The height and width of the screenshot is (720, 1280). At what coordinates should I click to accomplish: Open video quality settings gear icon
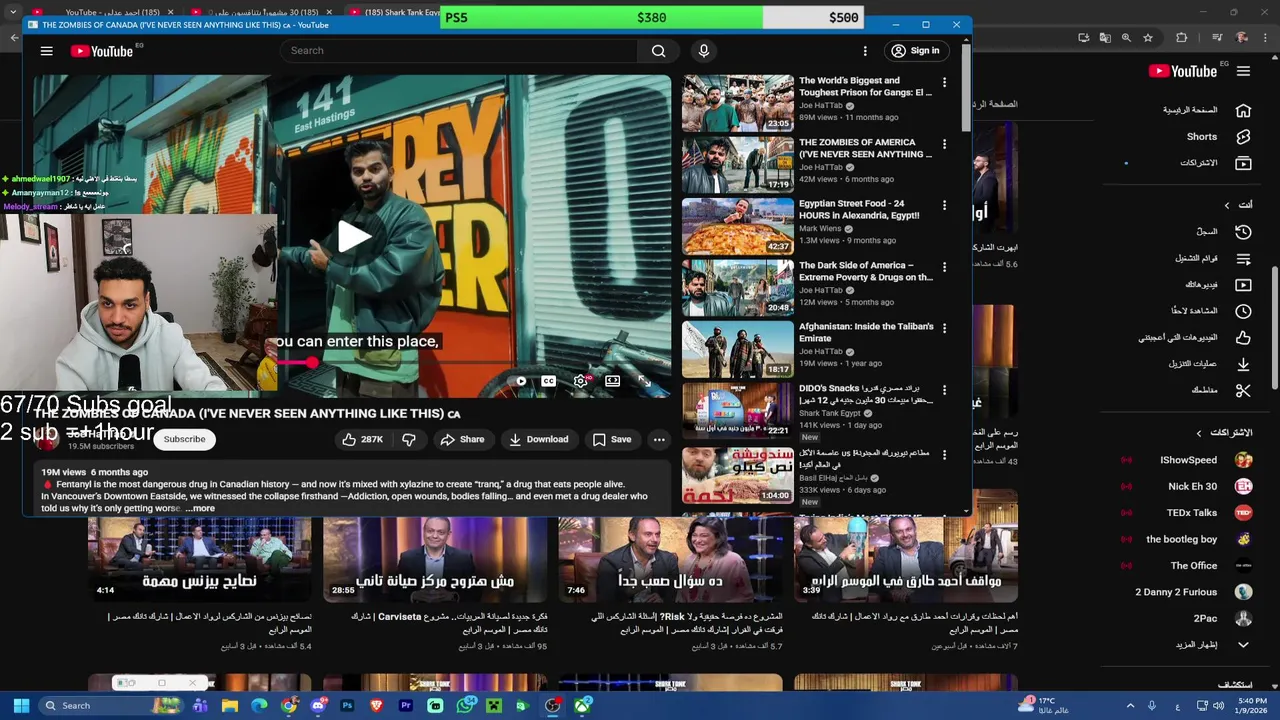[580, 381]
